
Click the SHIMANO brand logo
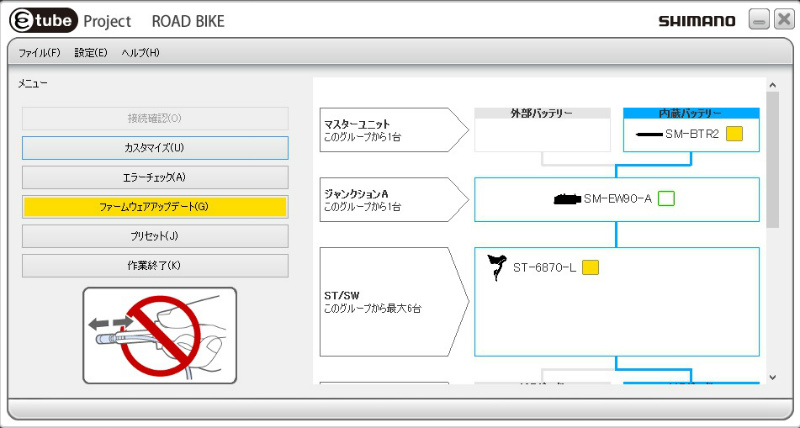[x=697, y=21]
